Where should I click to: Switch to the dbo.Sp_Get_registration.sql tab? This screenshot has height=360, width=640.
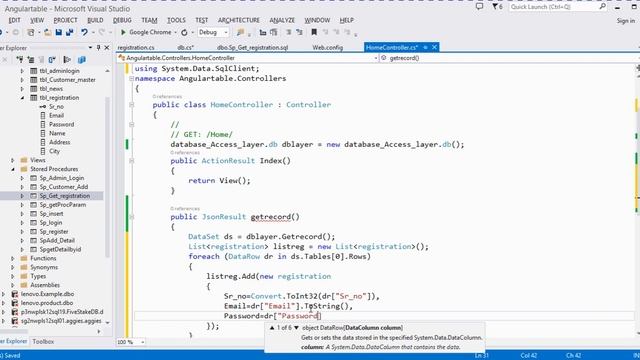[253, 48]
